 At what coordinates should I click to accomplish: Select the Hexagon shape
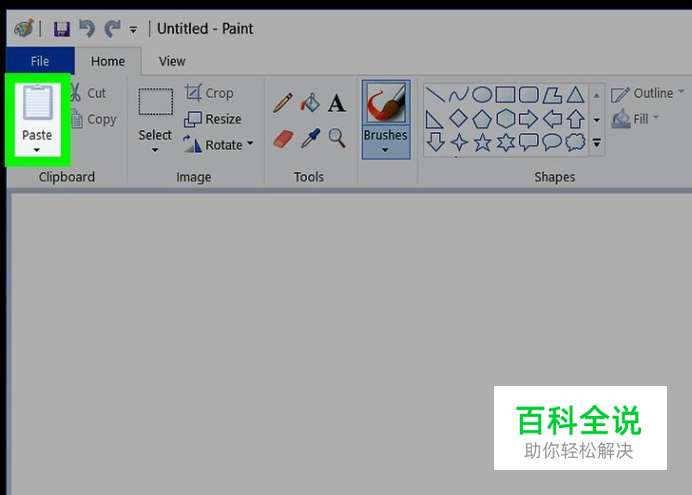505,119
